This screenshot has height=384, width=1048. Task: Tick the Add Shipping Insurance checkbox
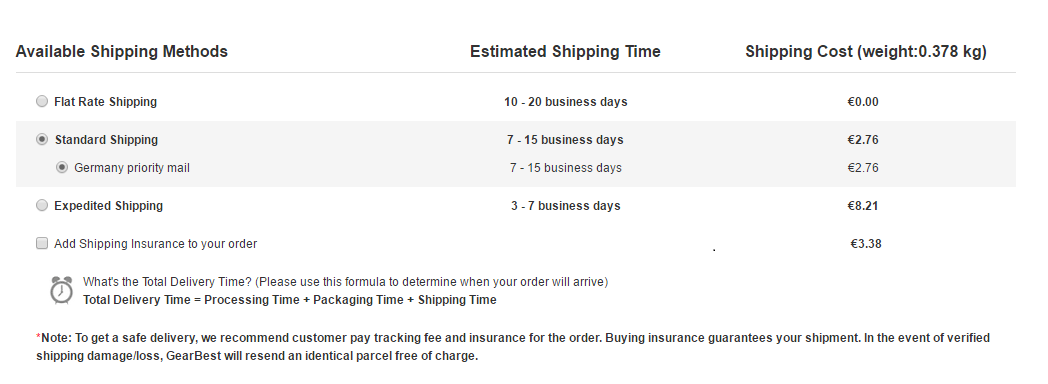pyautogui.click(x=41, y=244)
